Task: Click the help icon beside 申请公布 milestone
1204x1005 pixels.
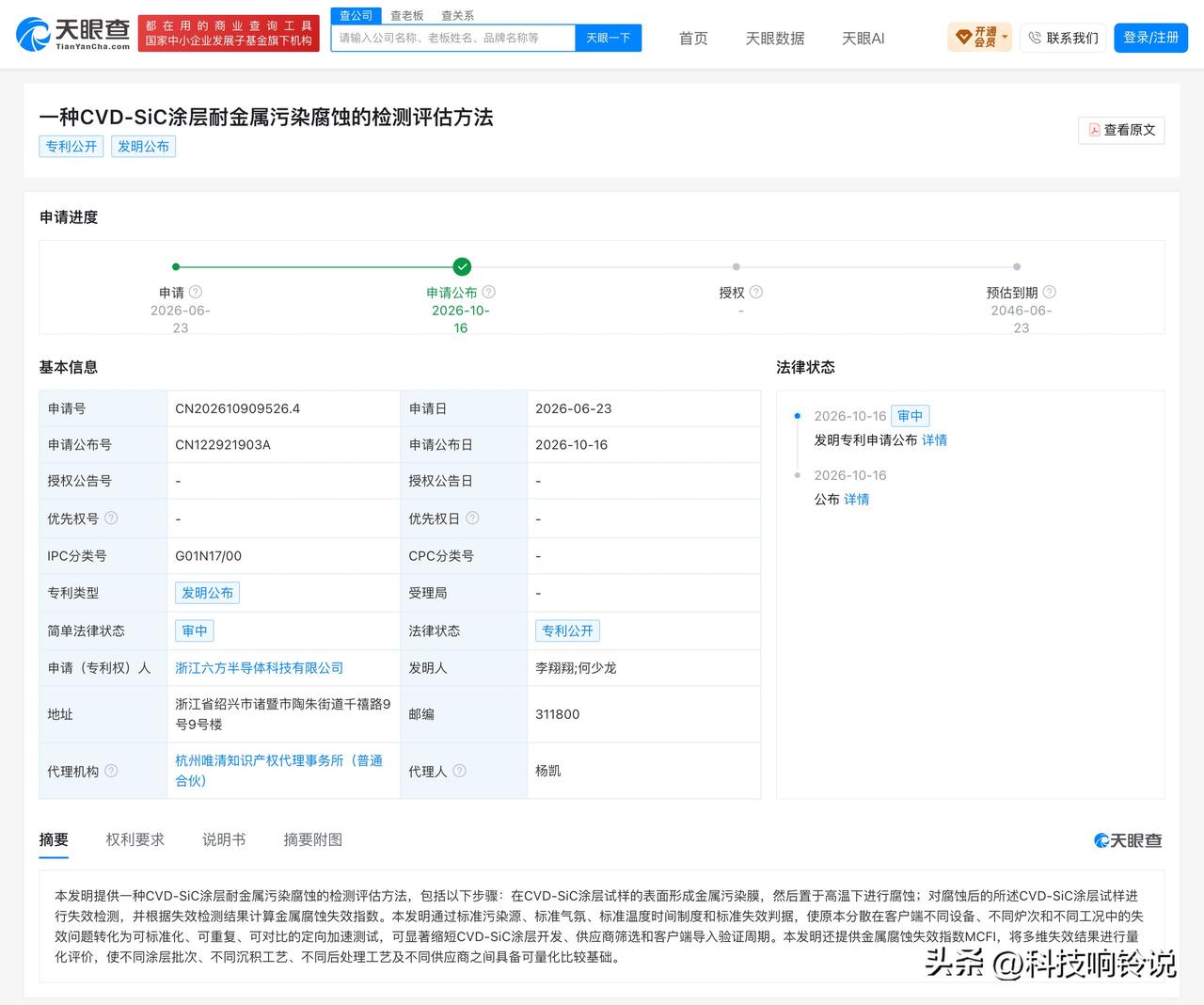Action: pos(488,292)
